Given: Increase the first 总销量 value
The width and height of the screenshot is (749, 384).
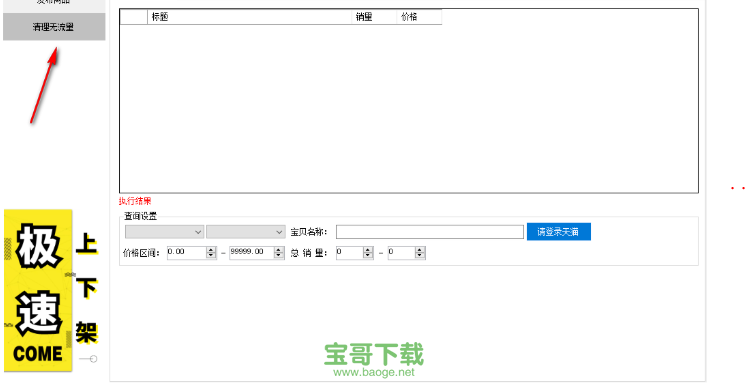Looking at the screenshot, I should click(x=368, y=250).
